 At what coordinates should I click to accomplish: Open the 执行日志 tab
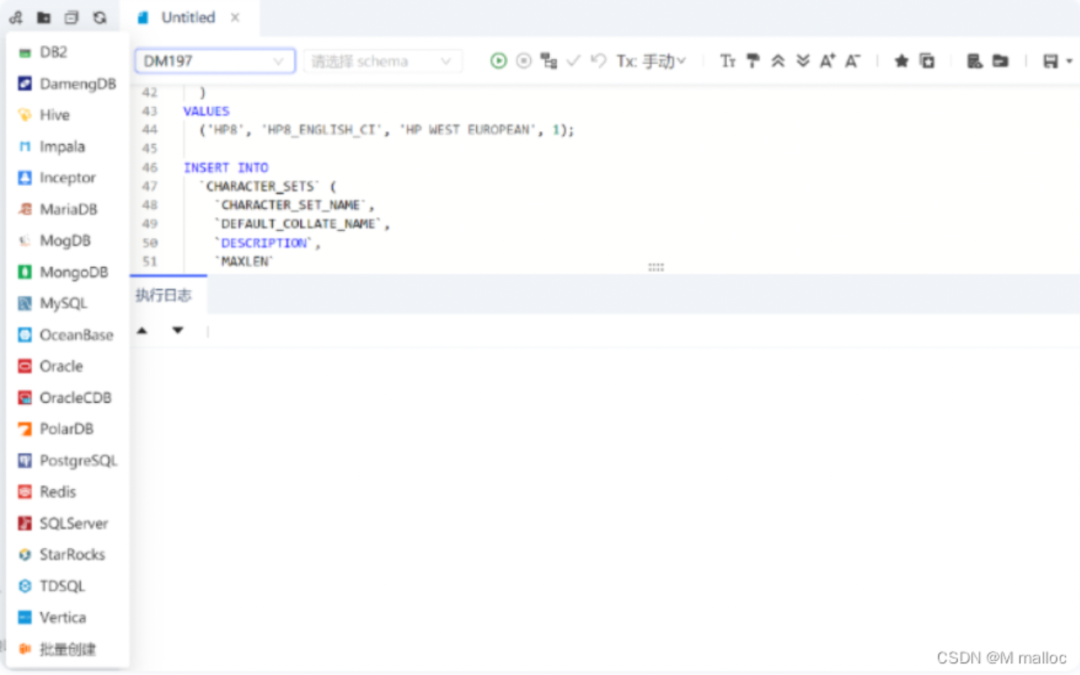164,295
